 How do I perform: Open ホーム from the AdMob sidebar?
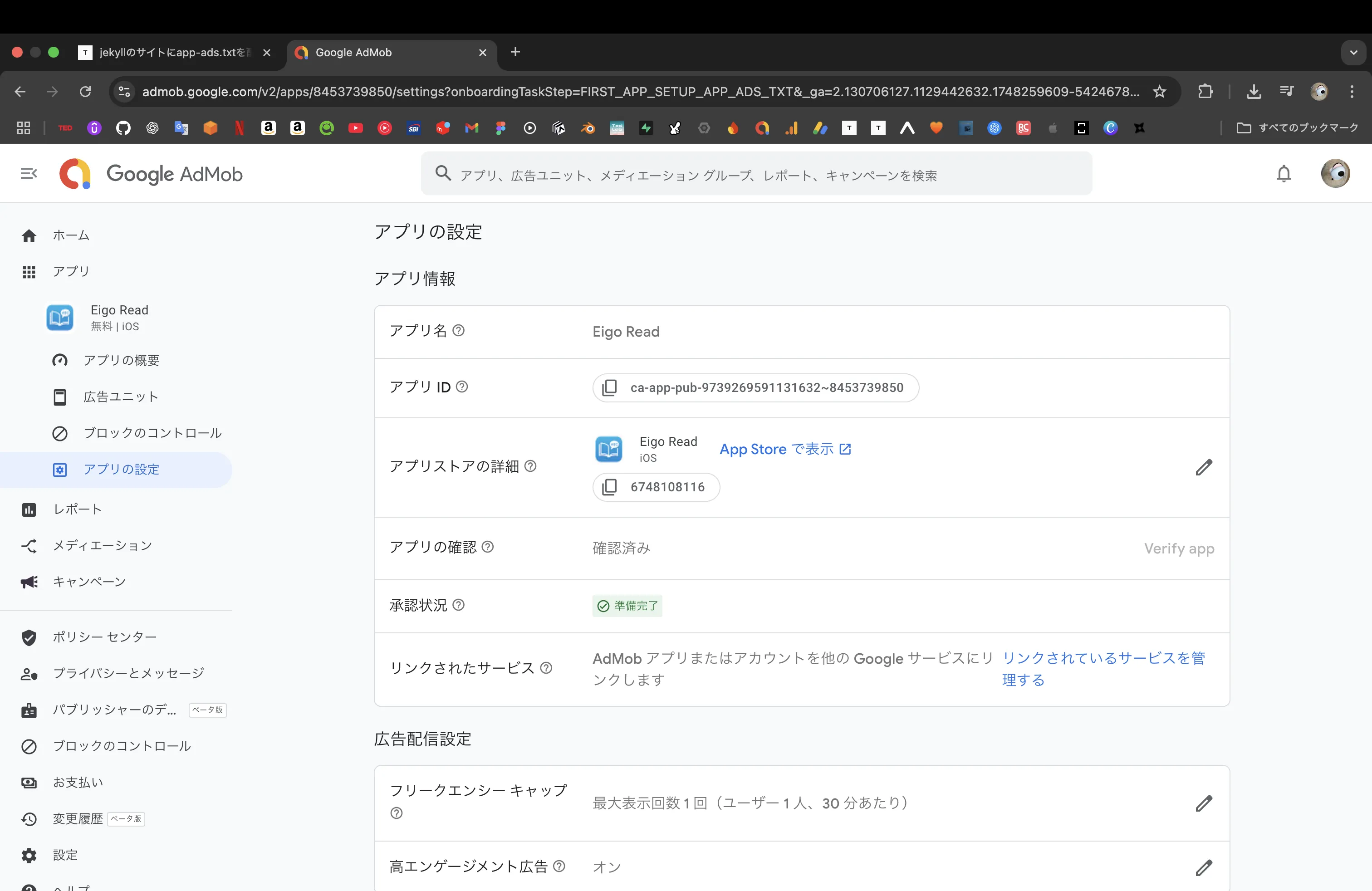tap(71, 235)
